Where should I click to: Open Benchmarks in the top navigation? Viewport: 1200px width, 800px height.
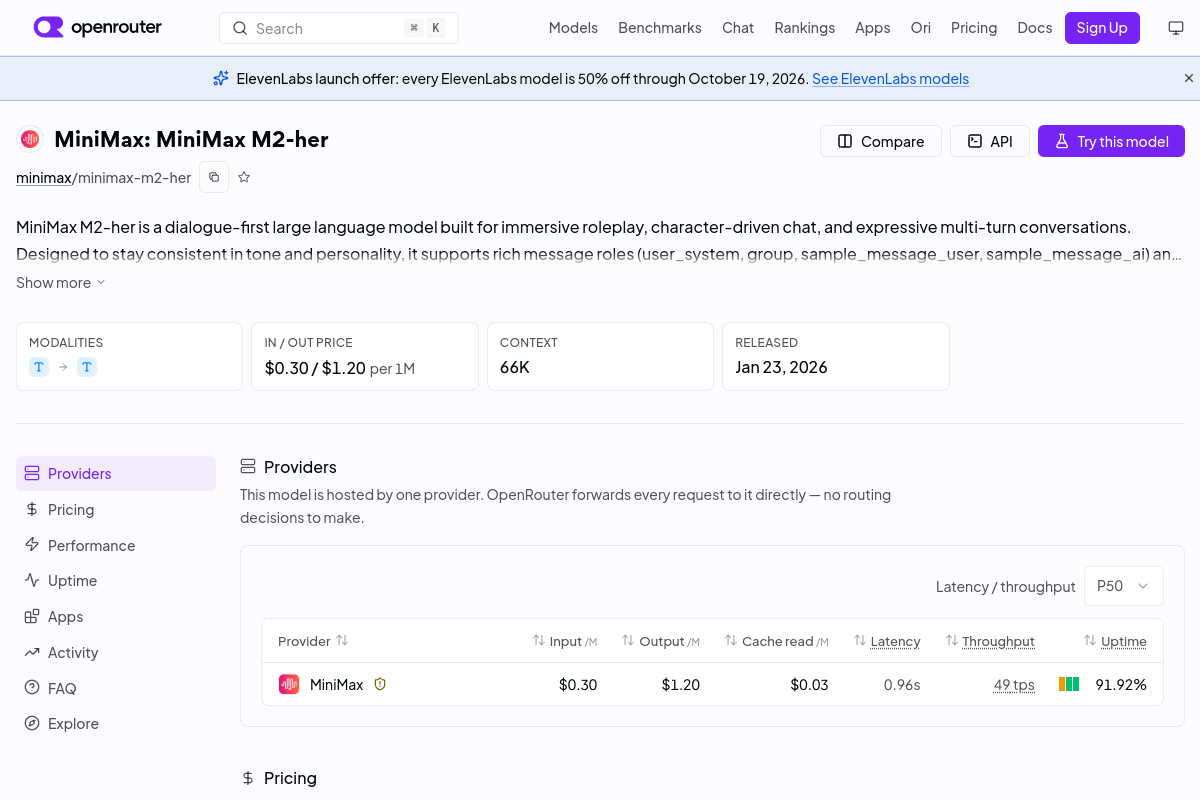[660, 28]
